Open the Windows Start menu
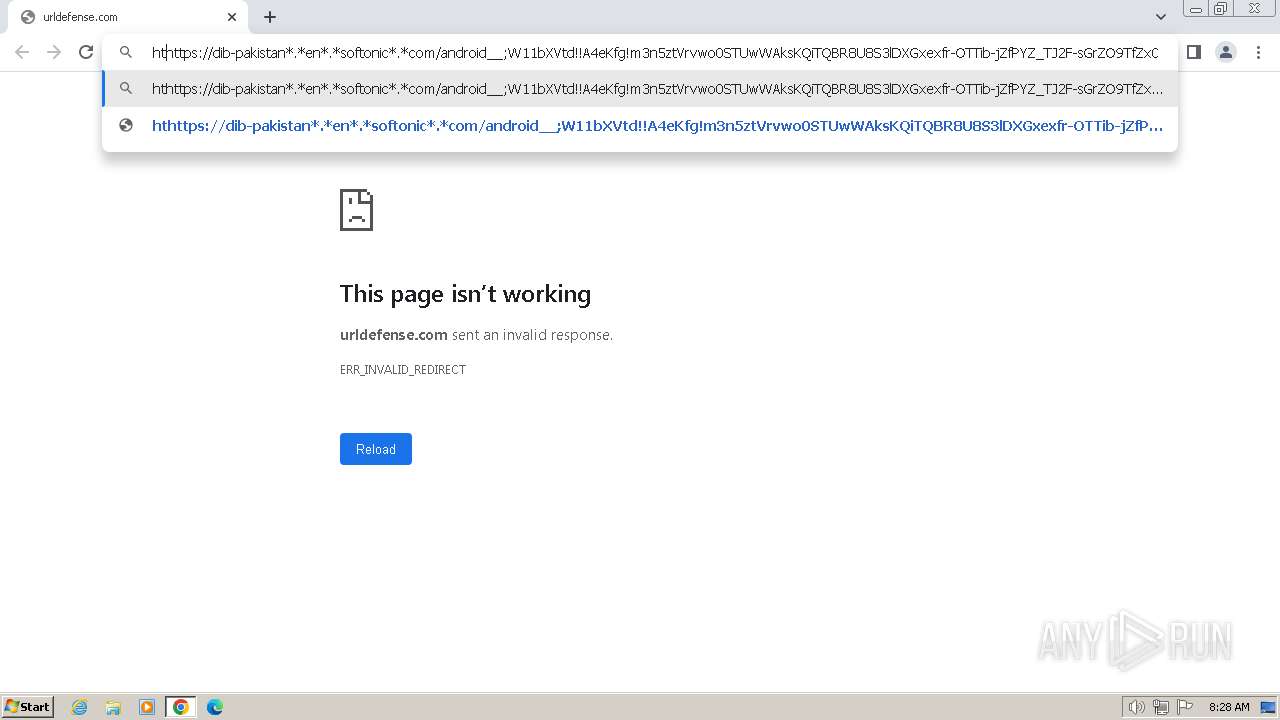 tap(28, 706)
